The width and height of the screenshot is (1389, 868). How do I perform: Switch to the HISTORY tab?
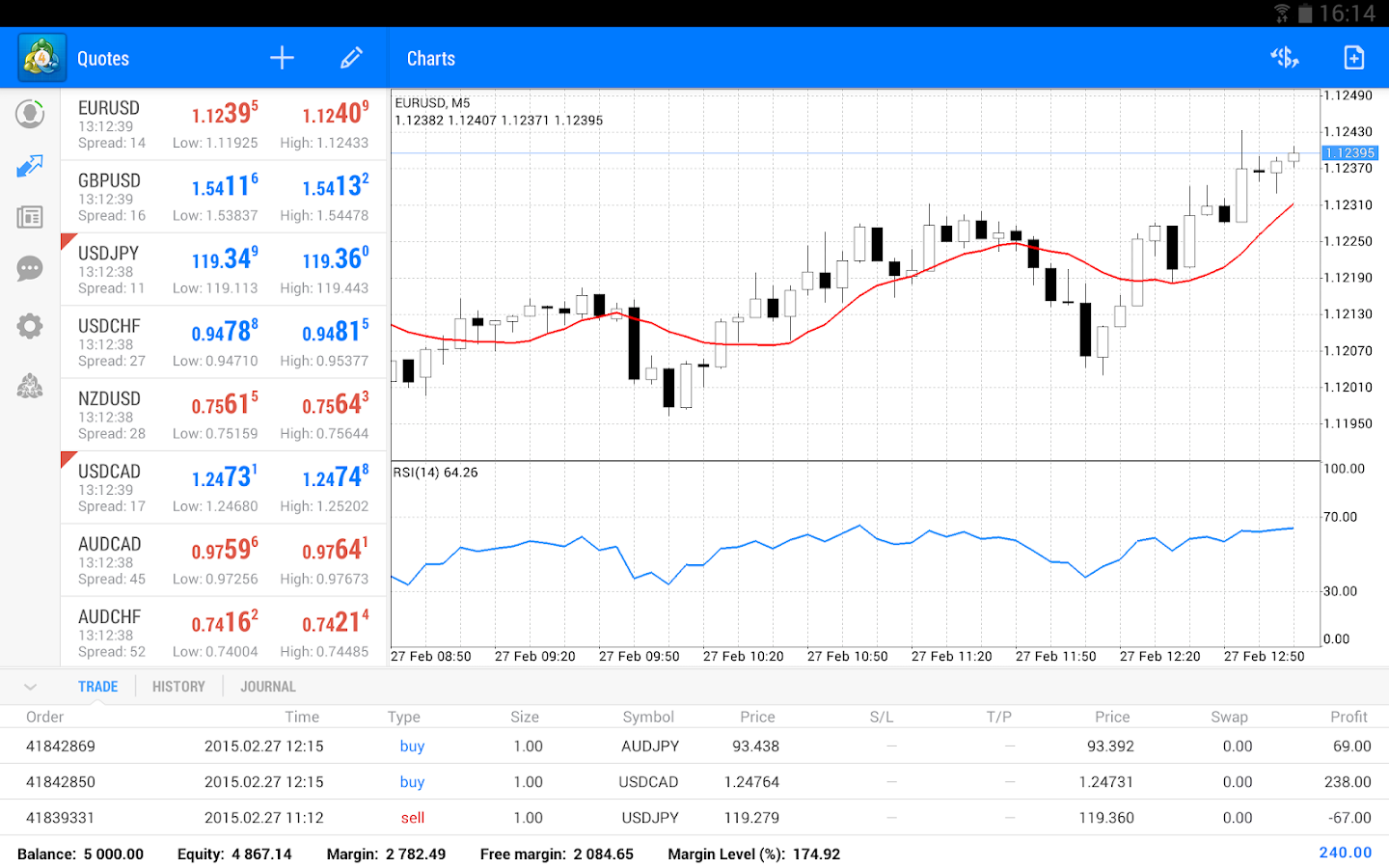tap(178, 687)
